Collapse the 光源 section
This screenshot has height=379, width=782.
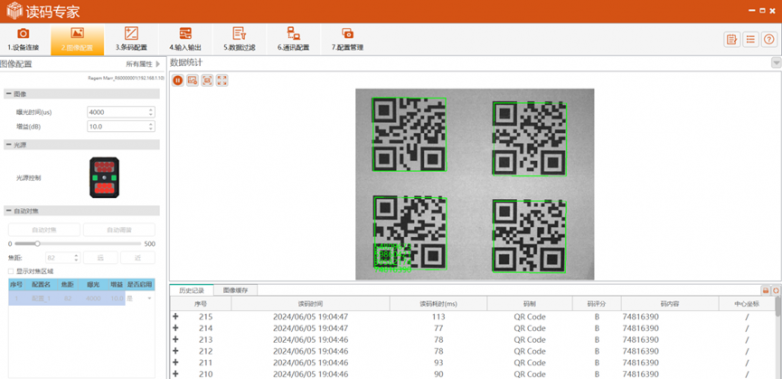tap(8, 145)
